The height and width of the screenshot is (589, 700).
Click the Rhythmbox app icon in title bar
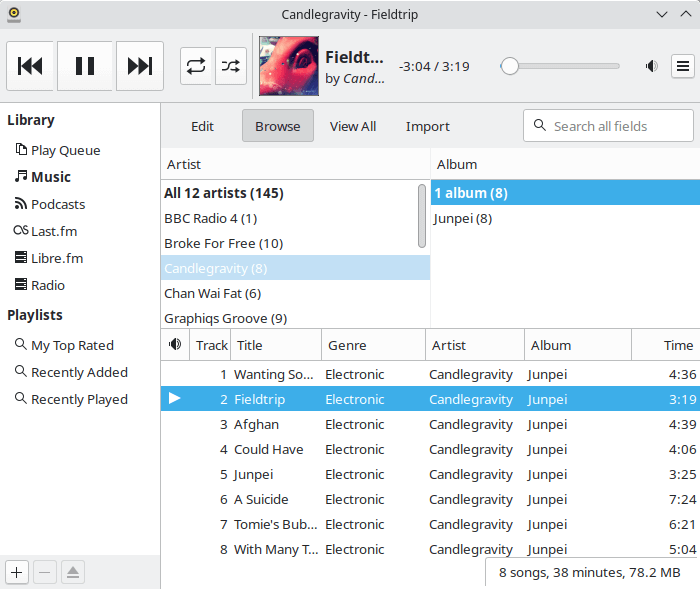click(x=14, y=14)
